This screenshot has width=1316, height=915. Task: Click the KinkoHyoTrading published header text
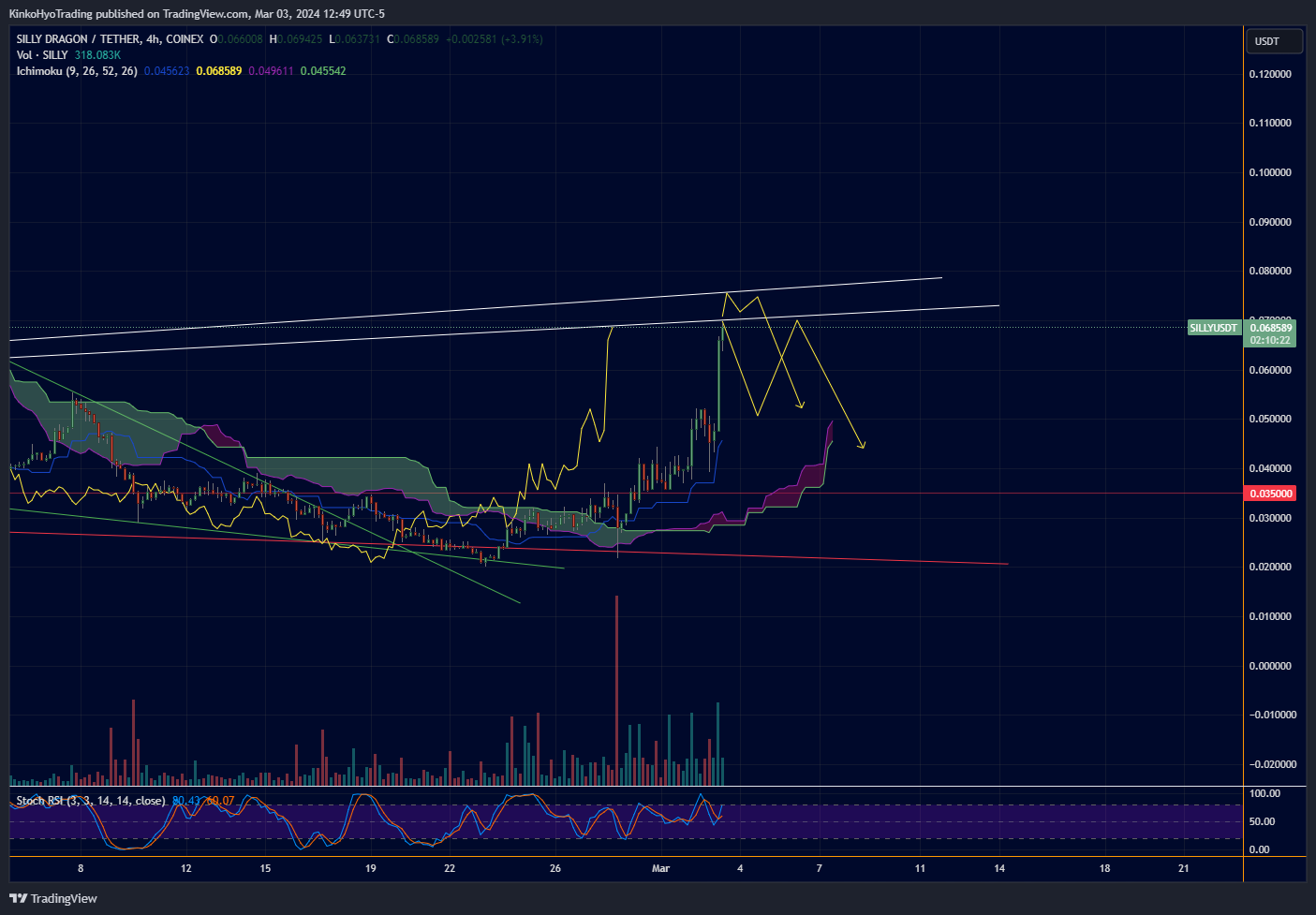tap(197, 14)
